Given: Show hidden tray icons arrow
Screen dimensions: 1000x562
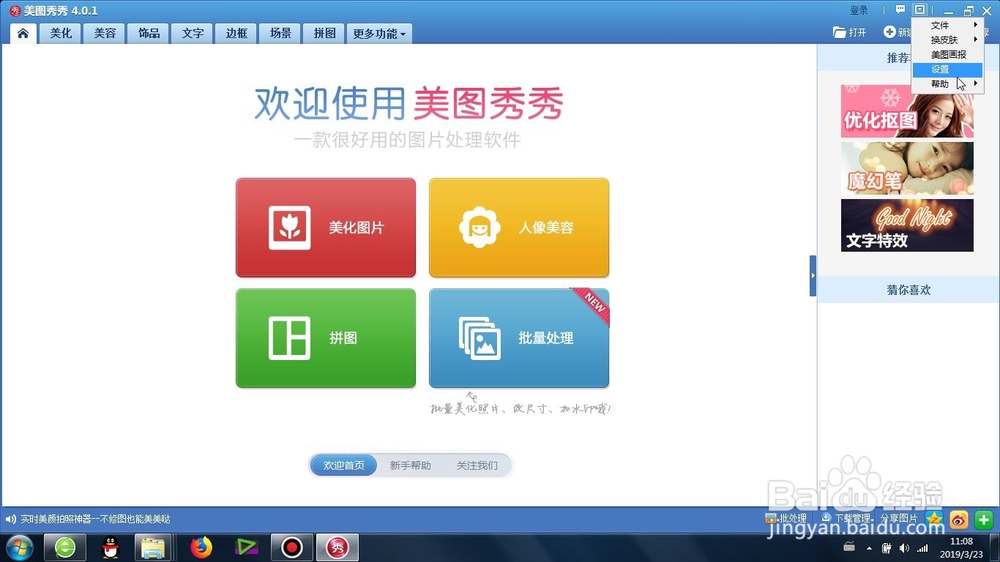Looking at the screenshot, I should coord(869,548).
